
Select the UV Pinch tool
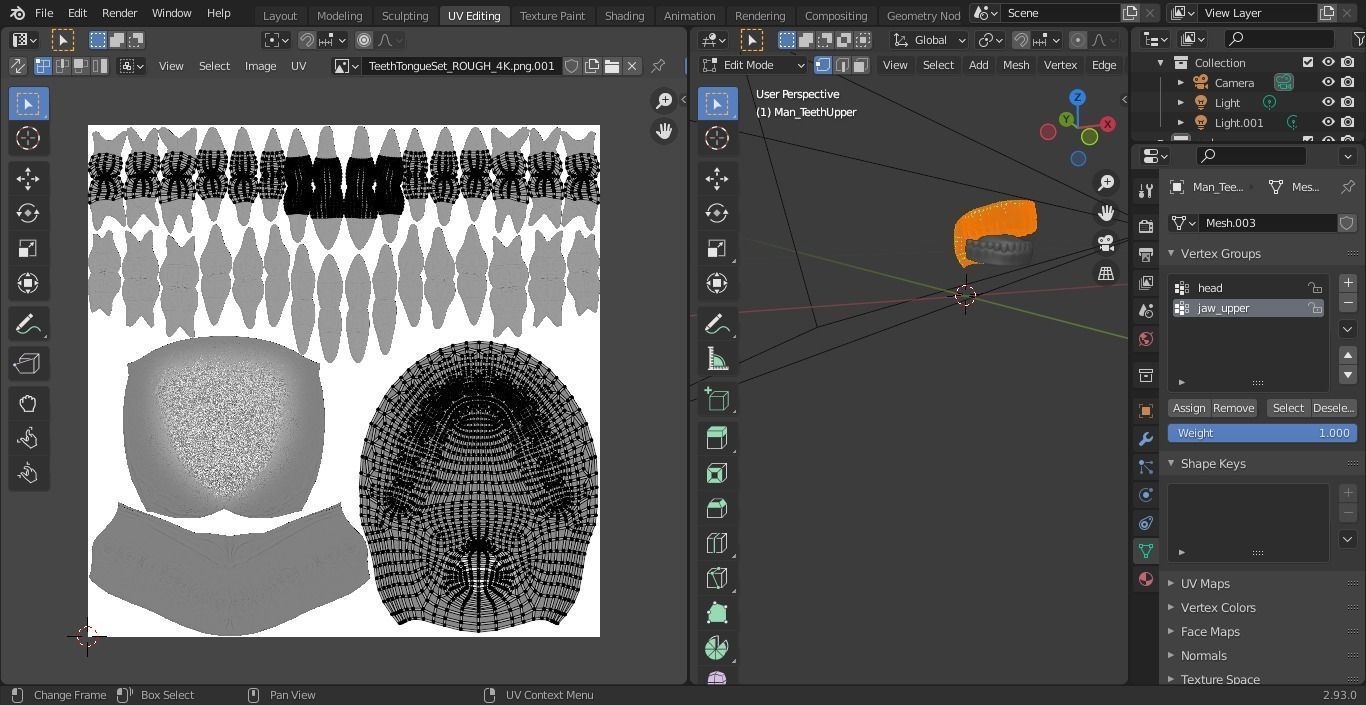click(x=28, y=474)
